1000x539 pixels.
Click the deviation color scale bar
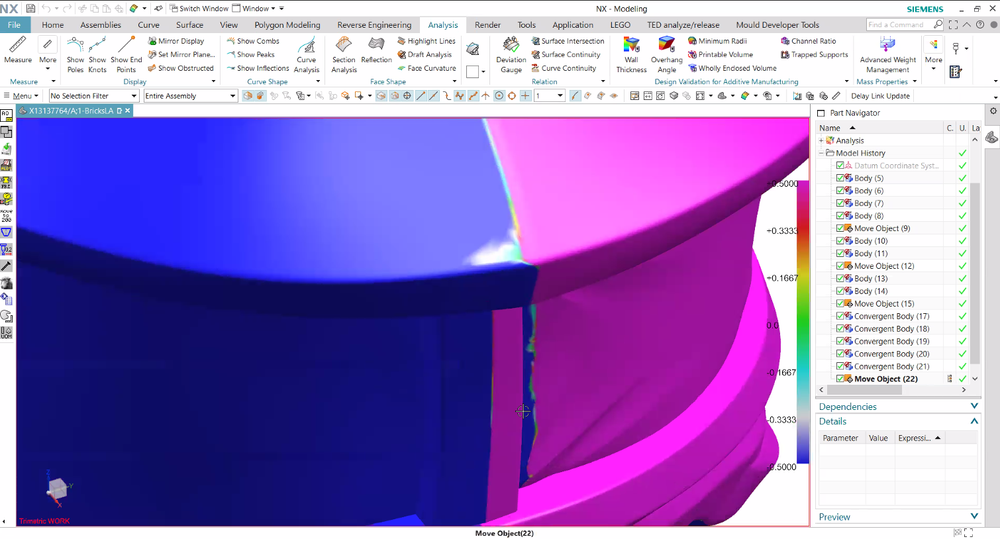click(803, 323)
